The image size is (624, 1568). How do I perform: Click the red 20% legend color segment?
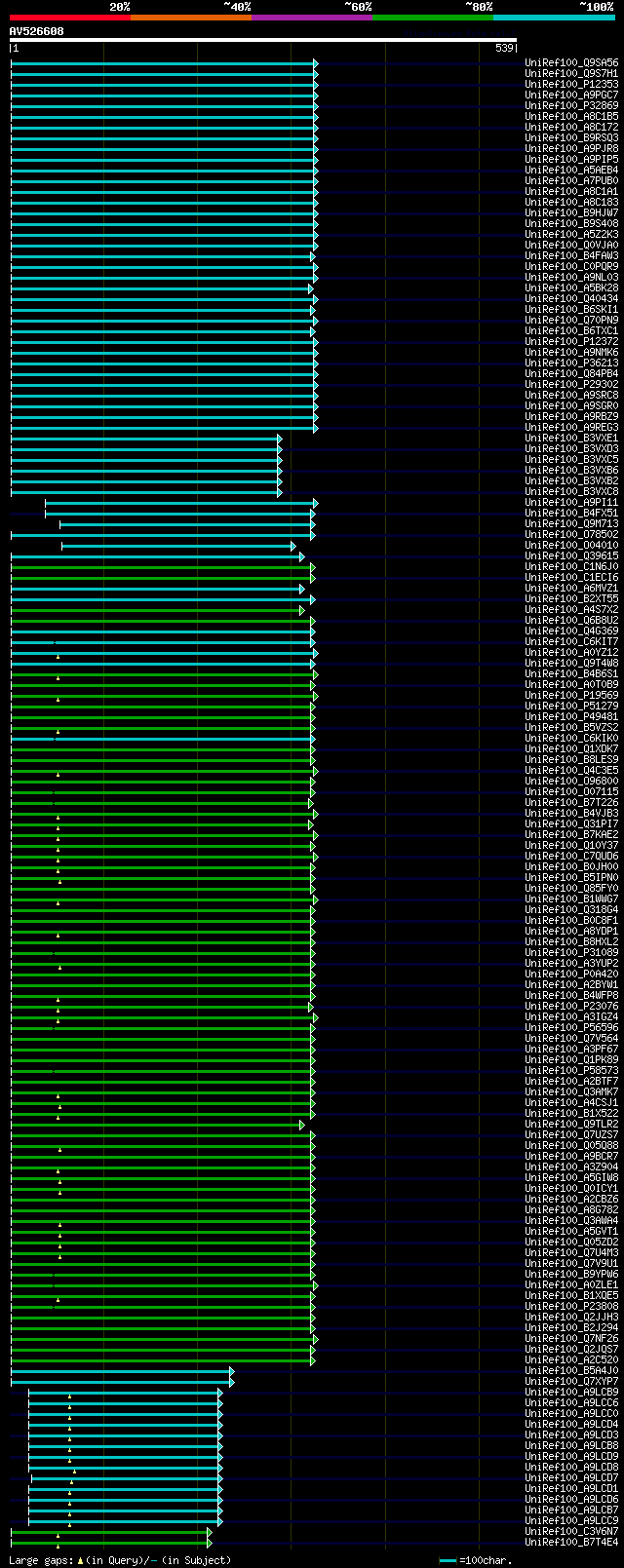click(x=70, y=18)
